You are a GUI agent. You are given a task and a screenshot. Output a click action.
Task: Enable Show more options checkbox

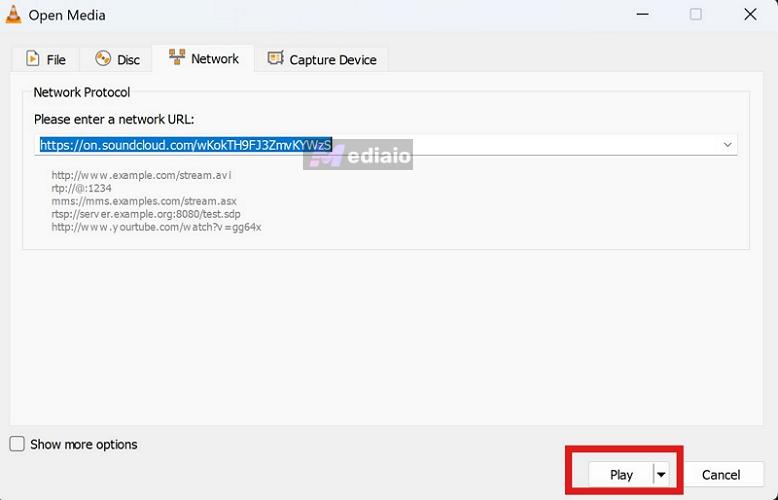pos(17,443)
